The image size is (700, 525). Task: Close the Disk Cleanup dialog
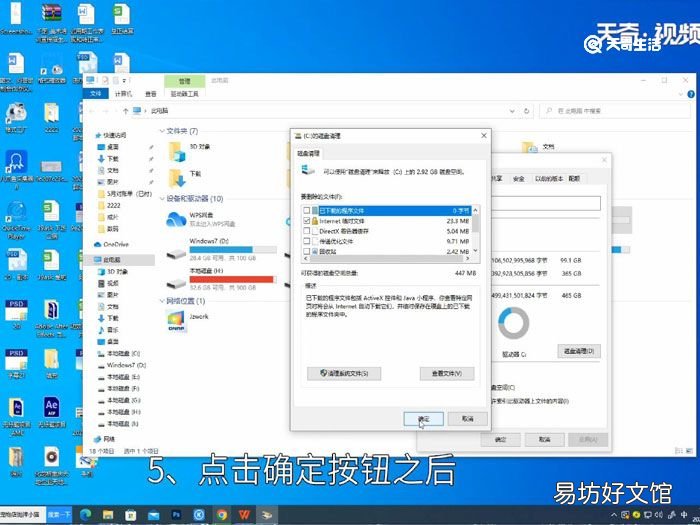483,135
